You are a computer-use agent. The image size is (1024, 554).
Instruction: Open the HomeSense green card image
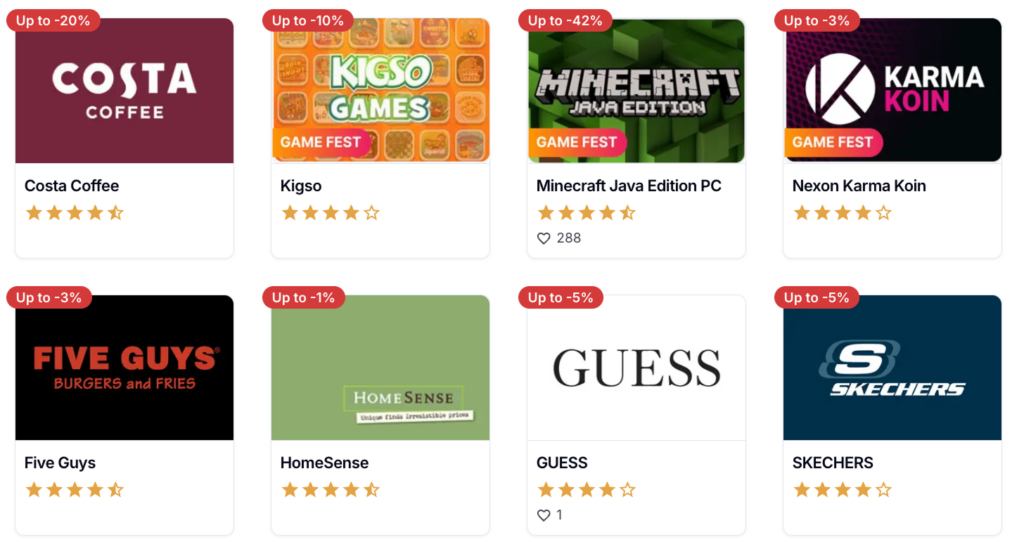(380, 368)
